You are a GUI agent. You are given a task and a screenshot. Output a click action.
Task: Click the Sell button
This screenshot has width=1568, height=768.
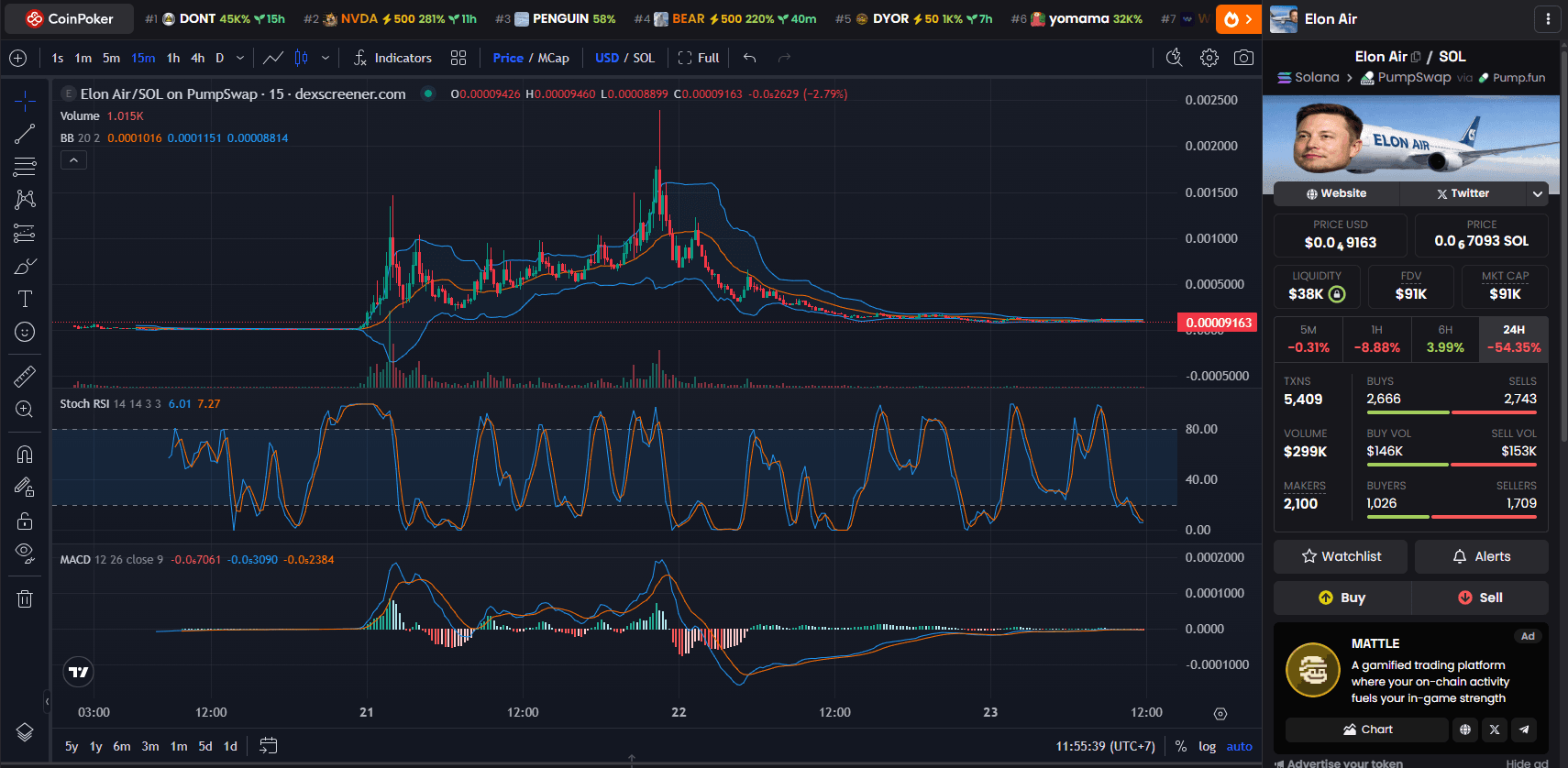(1480, 598)
